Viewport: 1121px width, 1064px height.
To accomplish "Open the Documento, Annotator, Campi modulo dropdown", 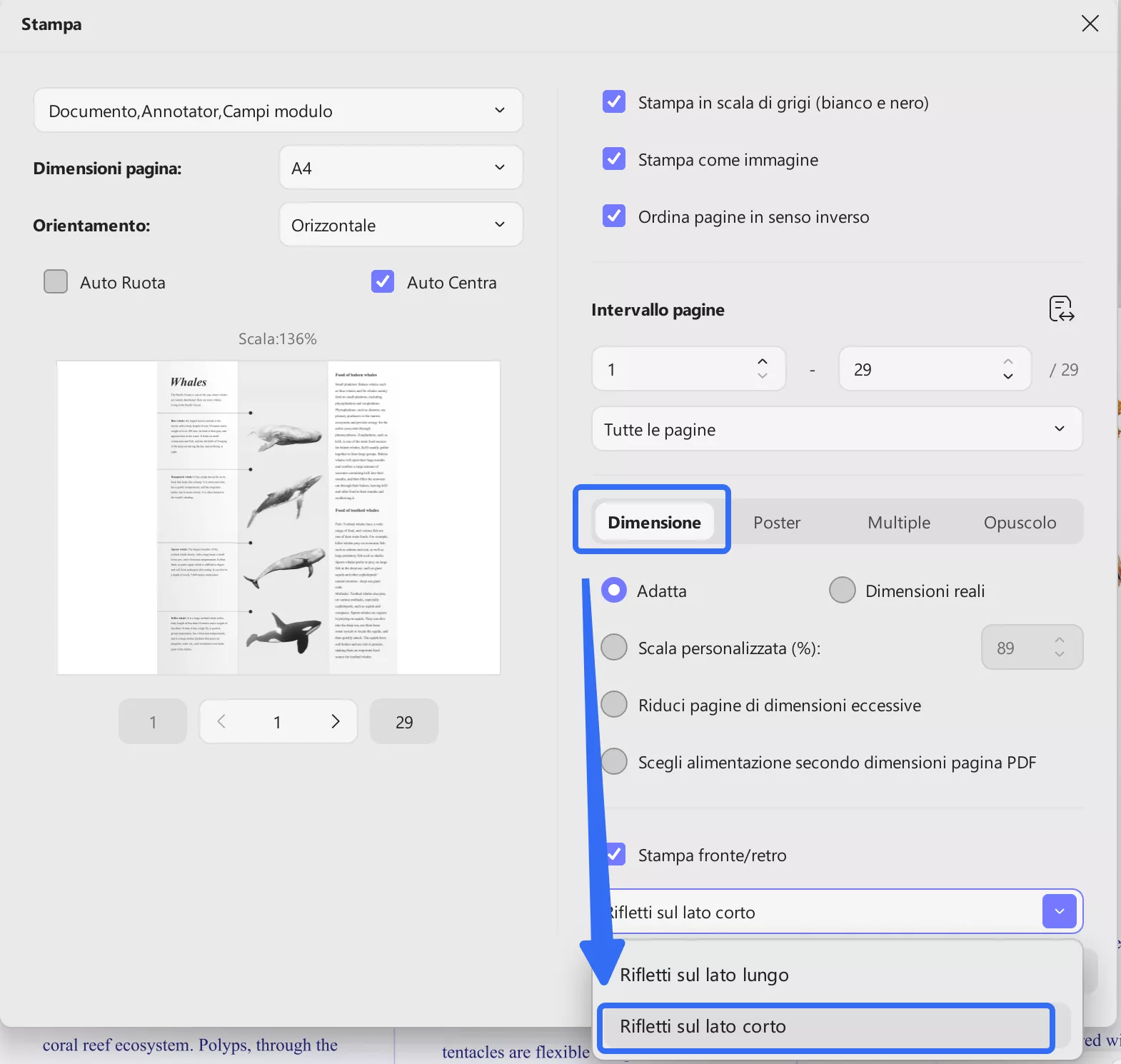I will 278,111.
